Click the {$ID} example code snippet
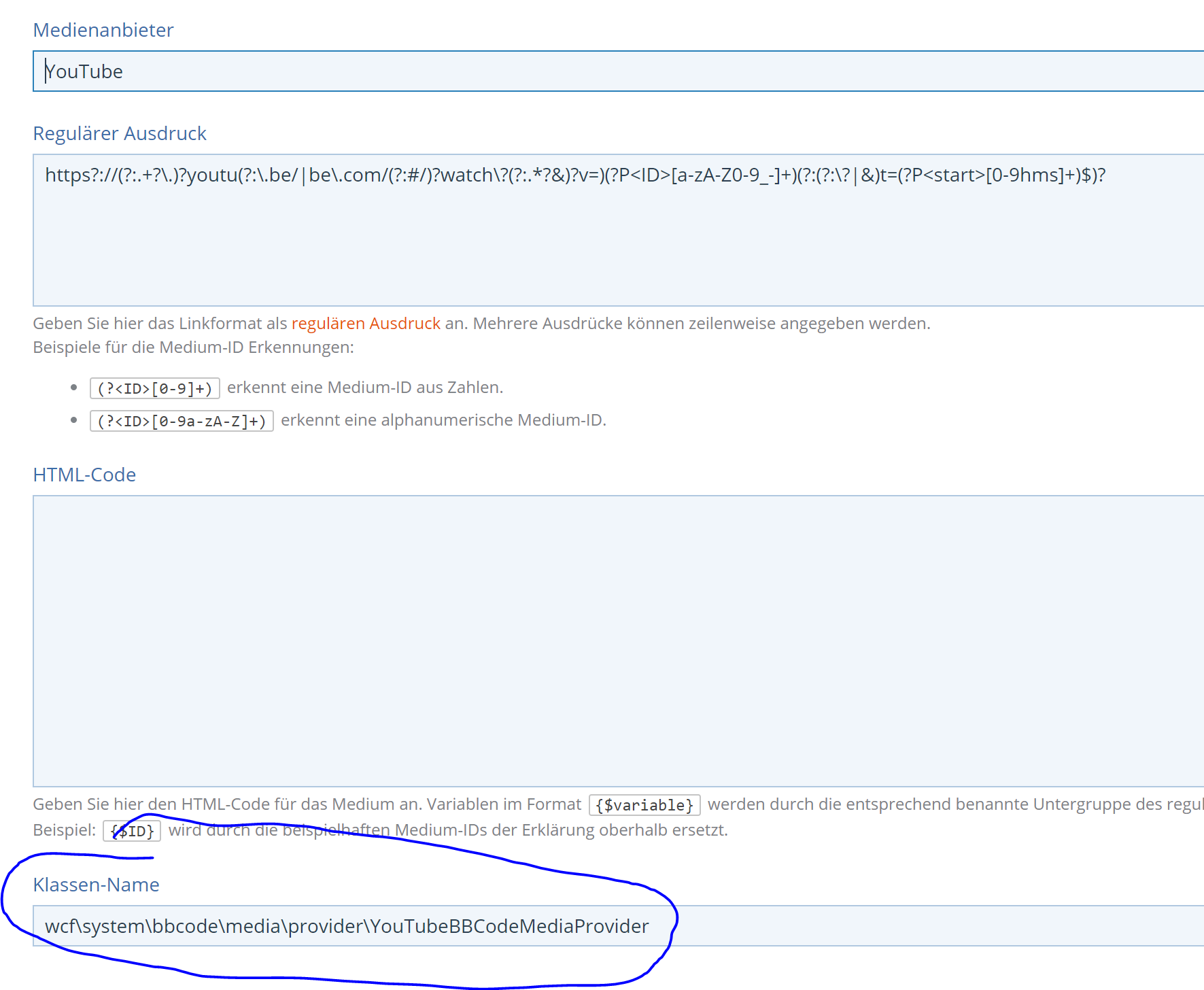The image size is (1204, 990). click(132, 831)
